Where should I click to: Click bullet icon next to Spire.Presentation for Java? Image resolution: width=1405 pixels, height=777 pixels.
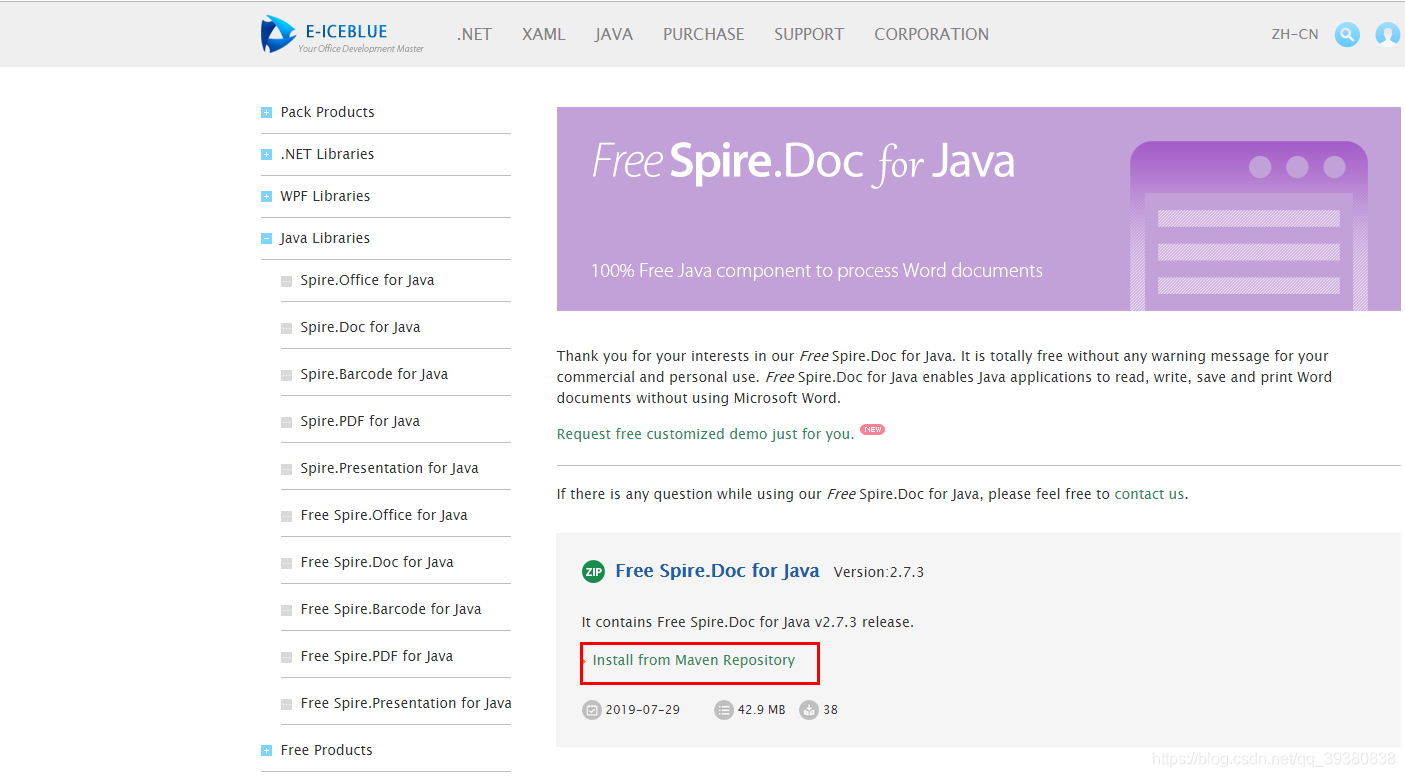287,470
